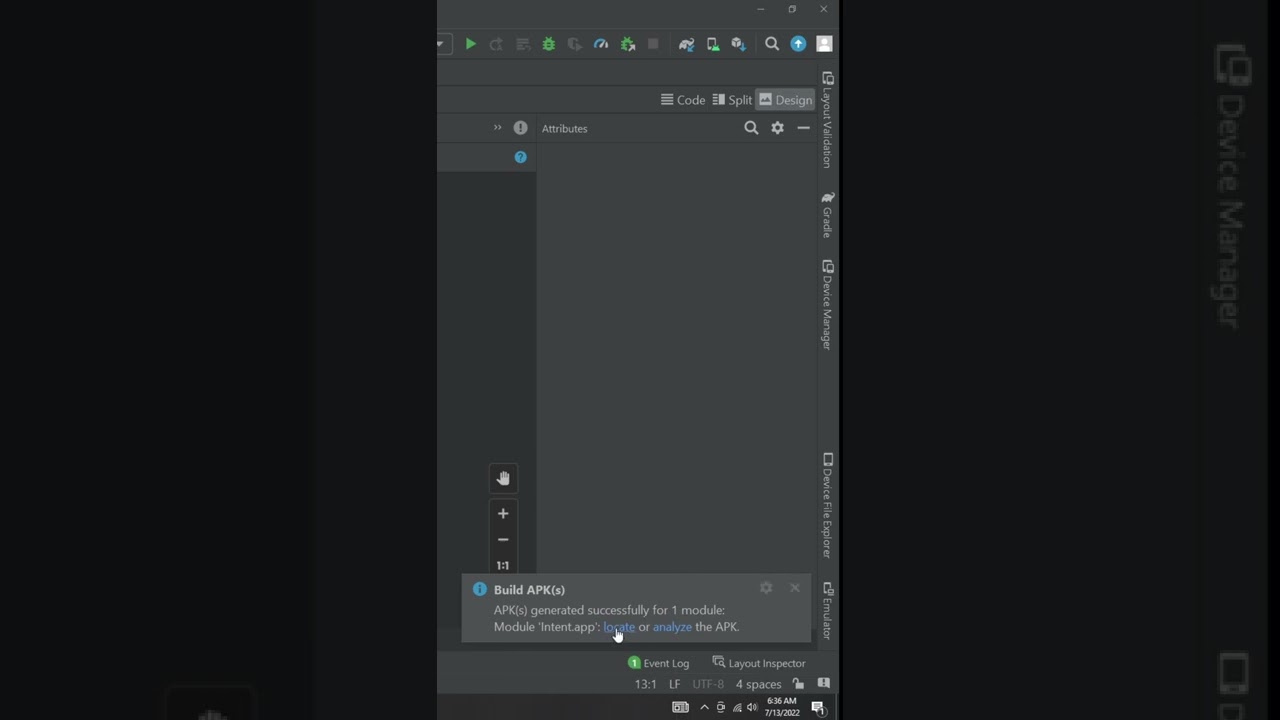Open the Emulator side panel tab
The width and height of the screenshot is (1280, 720).
[827, 610]
